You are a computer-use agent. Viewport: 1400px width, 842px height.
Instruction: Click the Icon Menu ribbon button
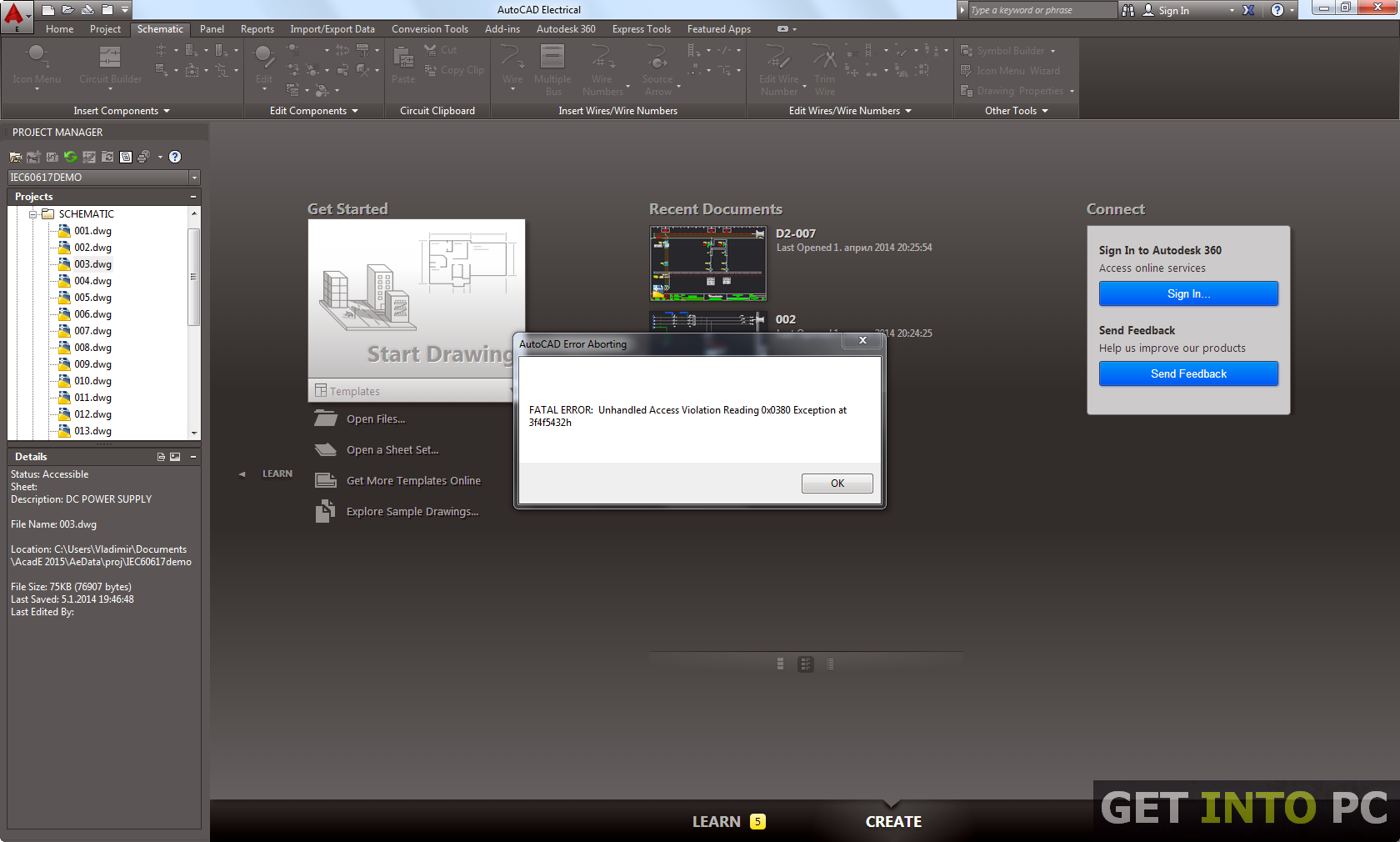(37, 67)
